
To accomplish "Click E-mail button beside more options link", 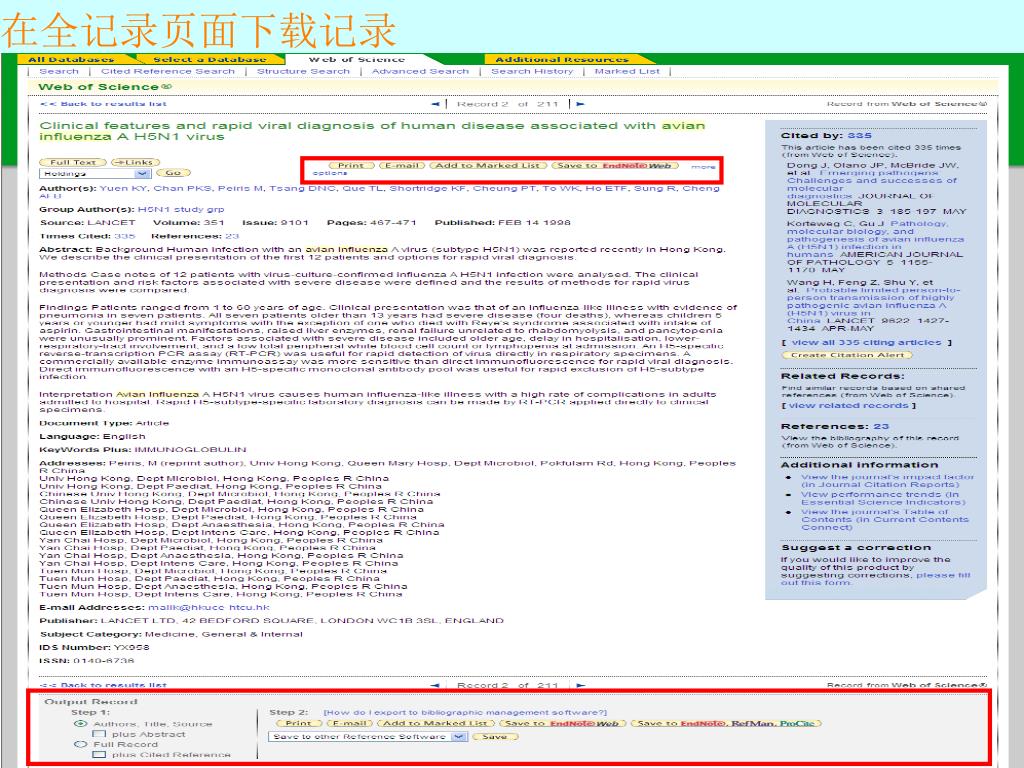I will (x=402, y=165).
